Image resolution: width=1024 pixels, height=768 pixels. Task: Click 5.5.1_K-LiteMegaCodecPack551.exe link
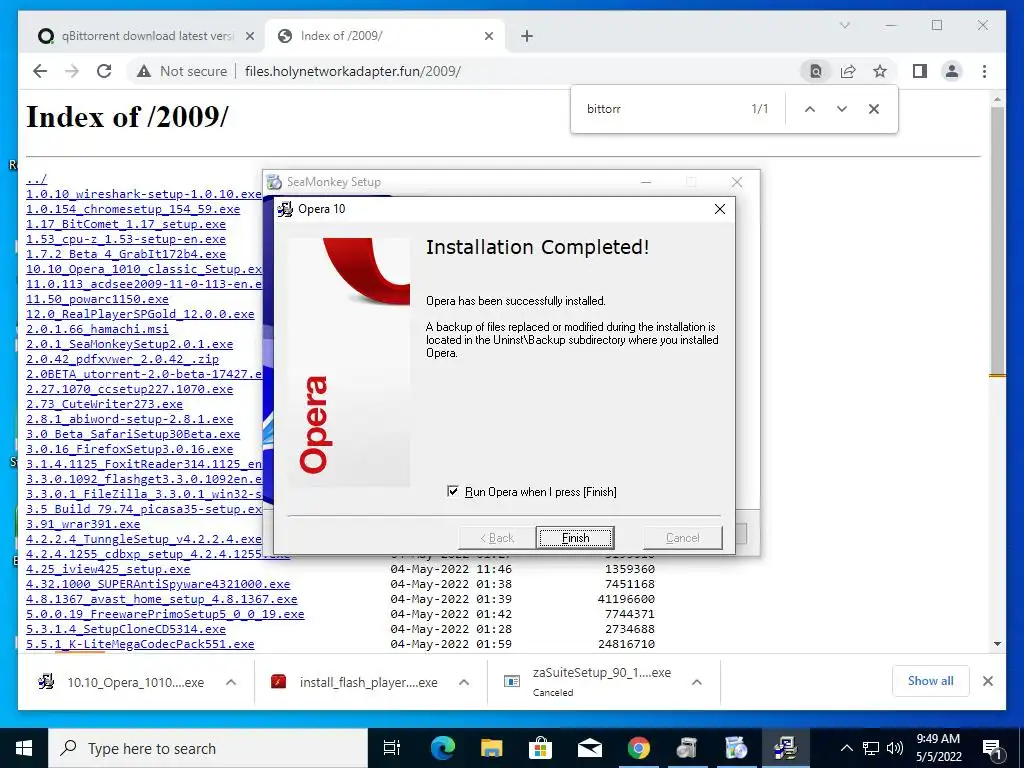point(140,645)
